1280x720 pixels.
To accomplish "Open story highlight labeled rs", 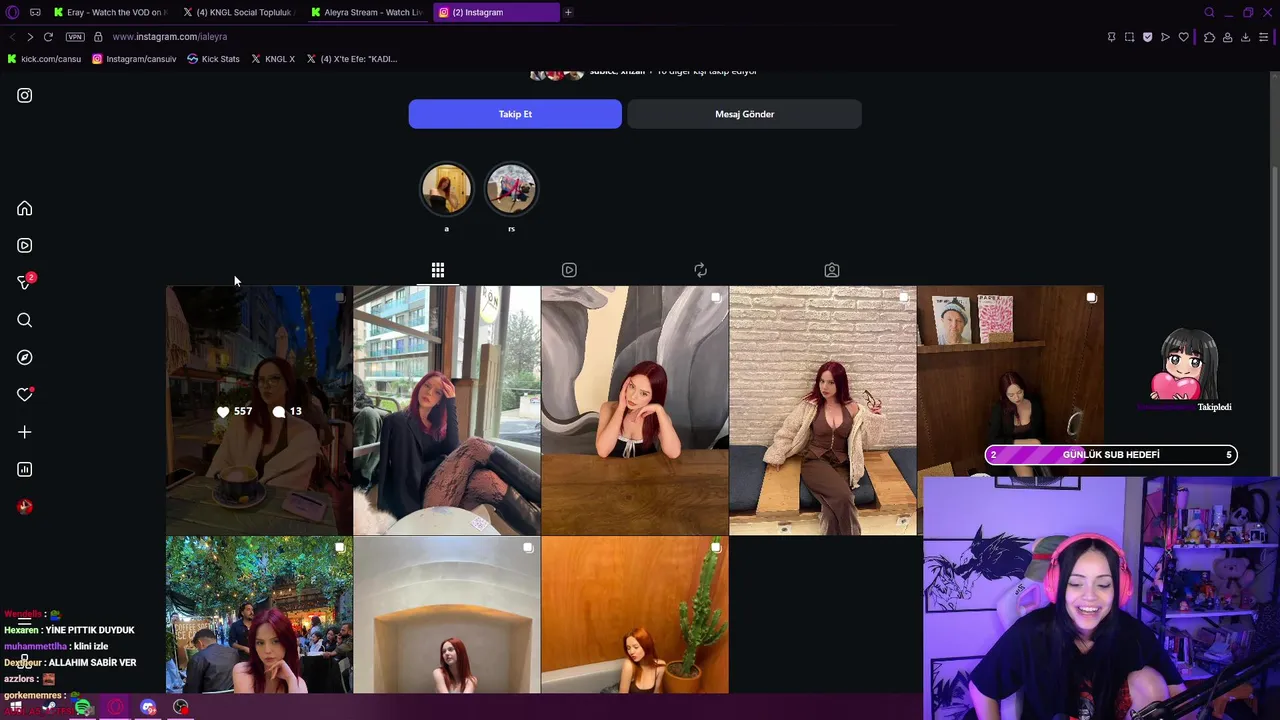I will coord(511,189).
